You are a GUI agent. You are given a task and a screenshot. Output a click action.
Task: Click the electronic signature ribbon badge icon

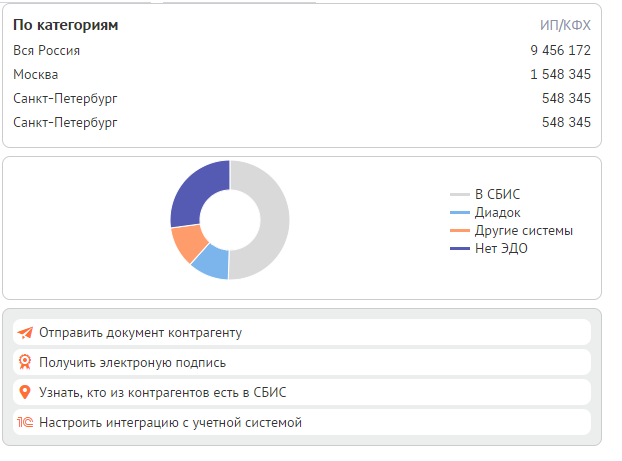(x=25, y=362)
